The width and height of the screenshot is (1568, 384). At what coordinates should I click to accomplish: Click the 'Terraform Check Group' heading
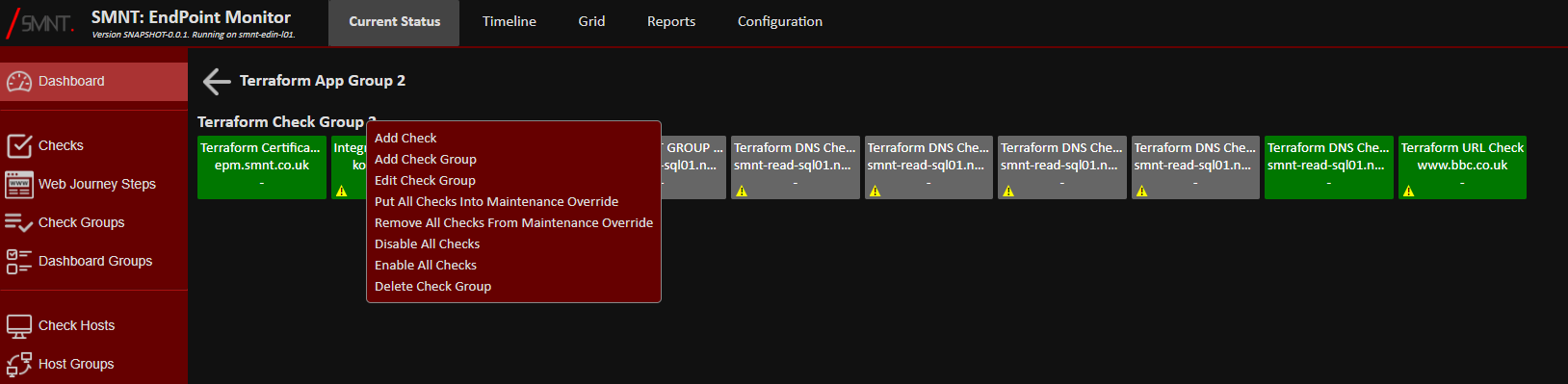tap(287, 122)
